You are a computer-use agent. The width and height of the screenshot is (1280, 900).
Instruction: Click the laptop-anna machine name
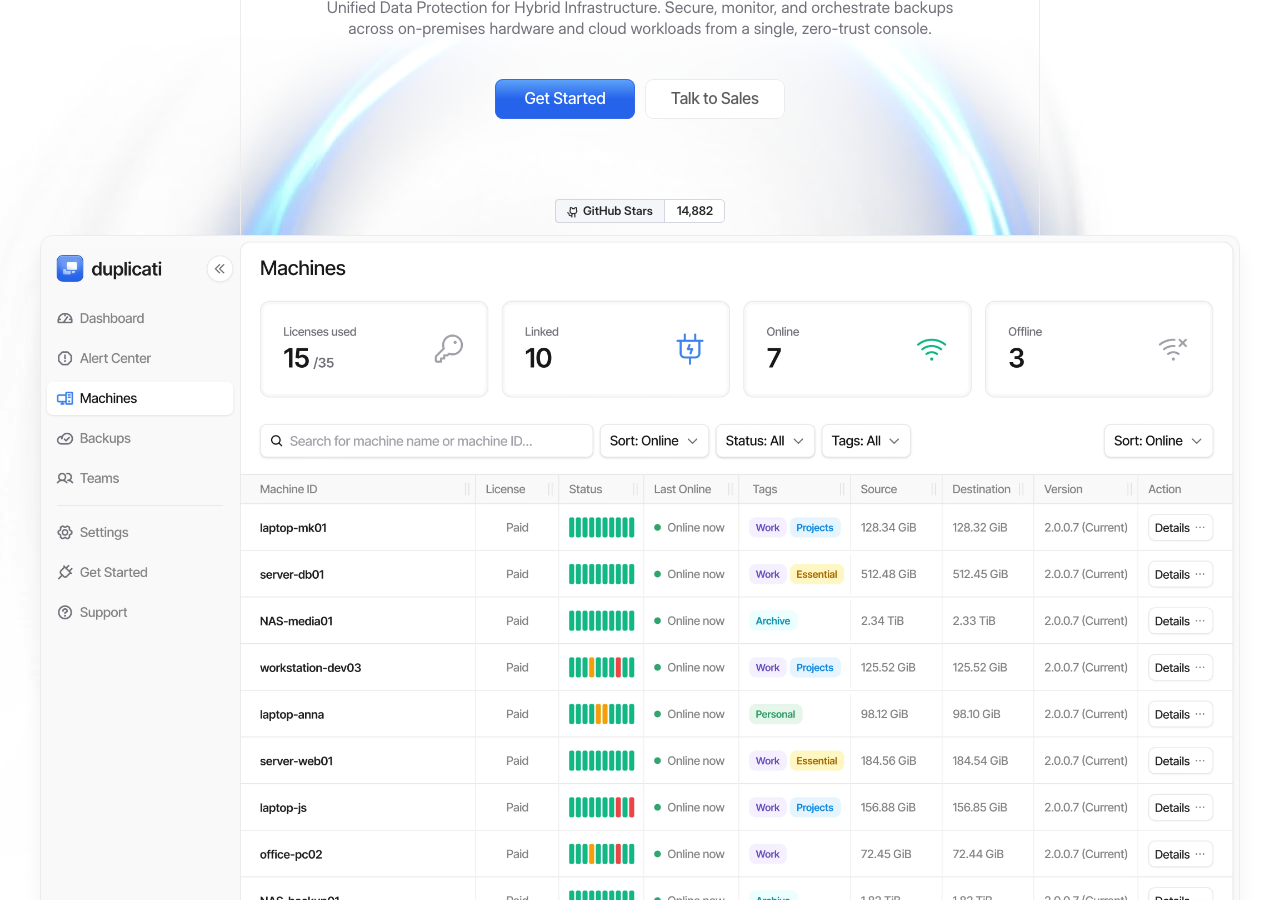[292, 715]
